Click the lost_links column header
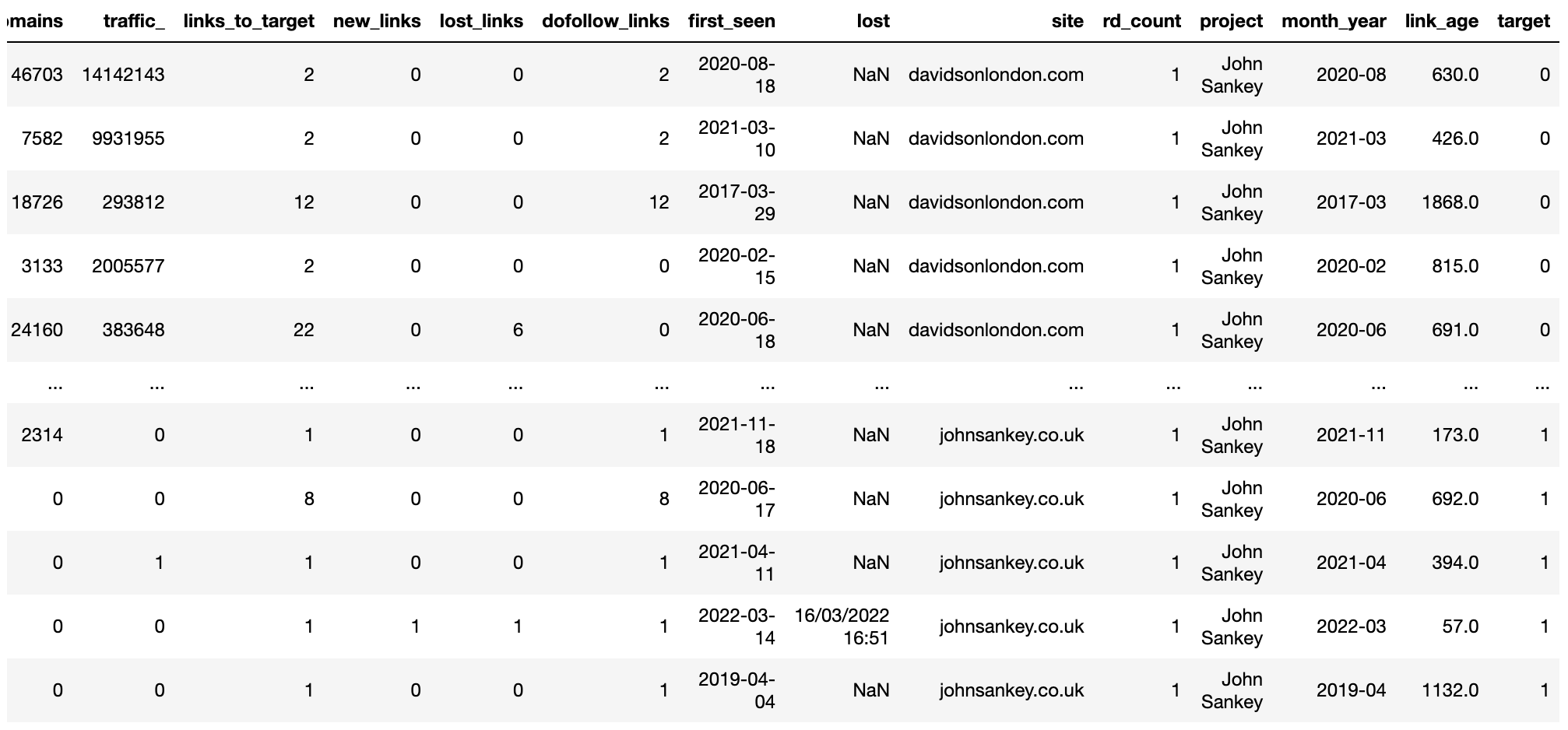This screenshot has height=730, width=1568. pos(481,21)
